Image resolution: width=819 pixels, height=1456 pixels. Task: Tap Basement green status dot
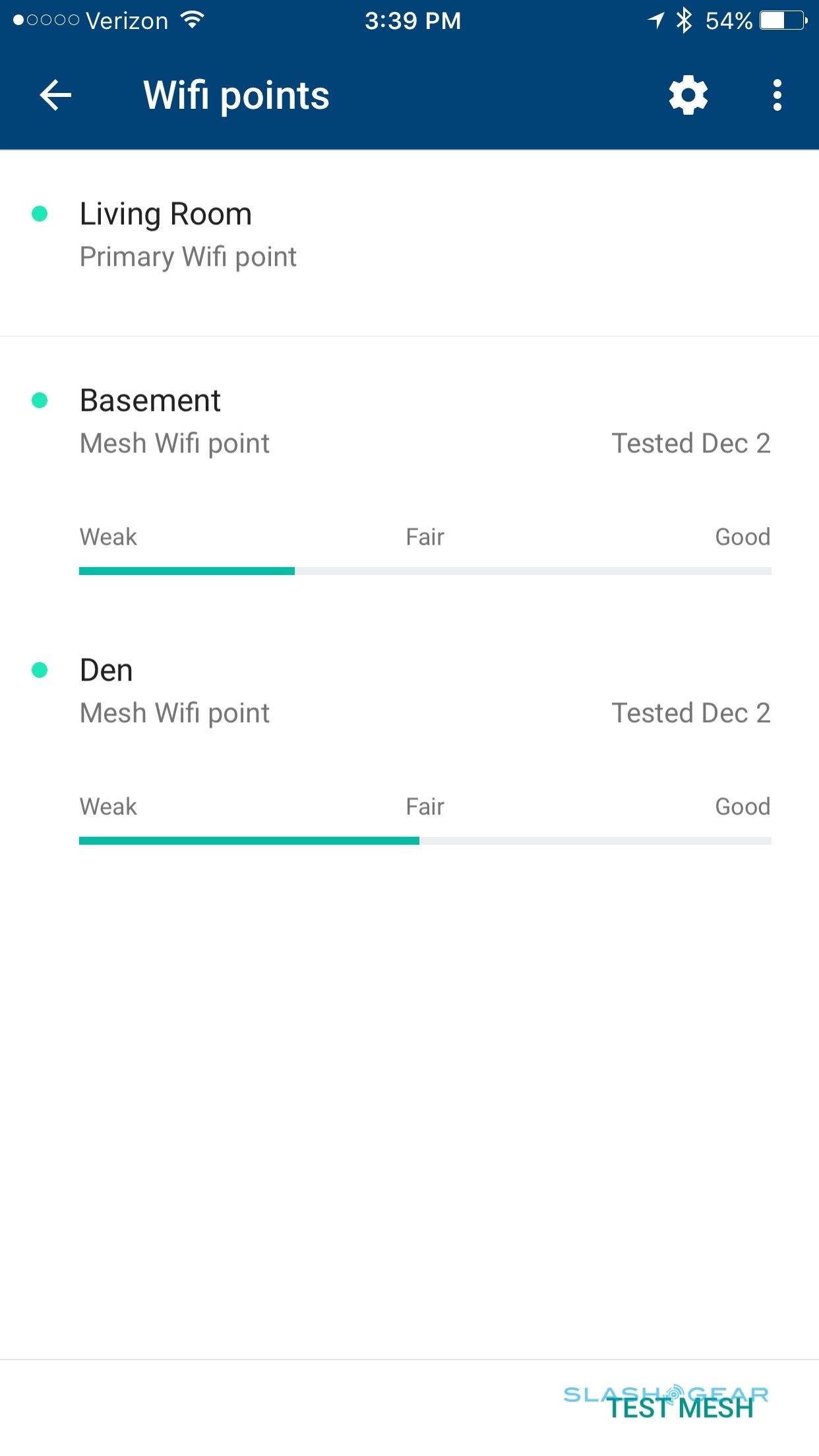[40, 400]
